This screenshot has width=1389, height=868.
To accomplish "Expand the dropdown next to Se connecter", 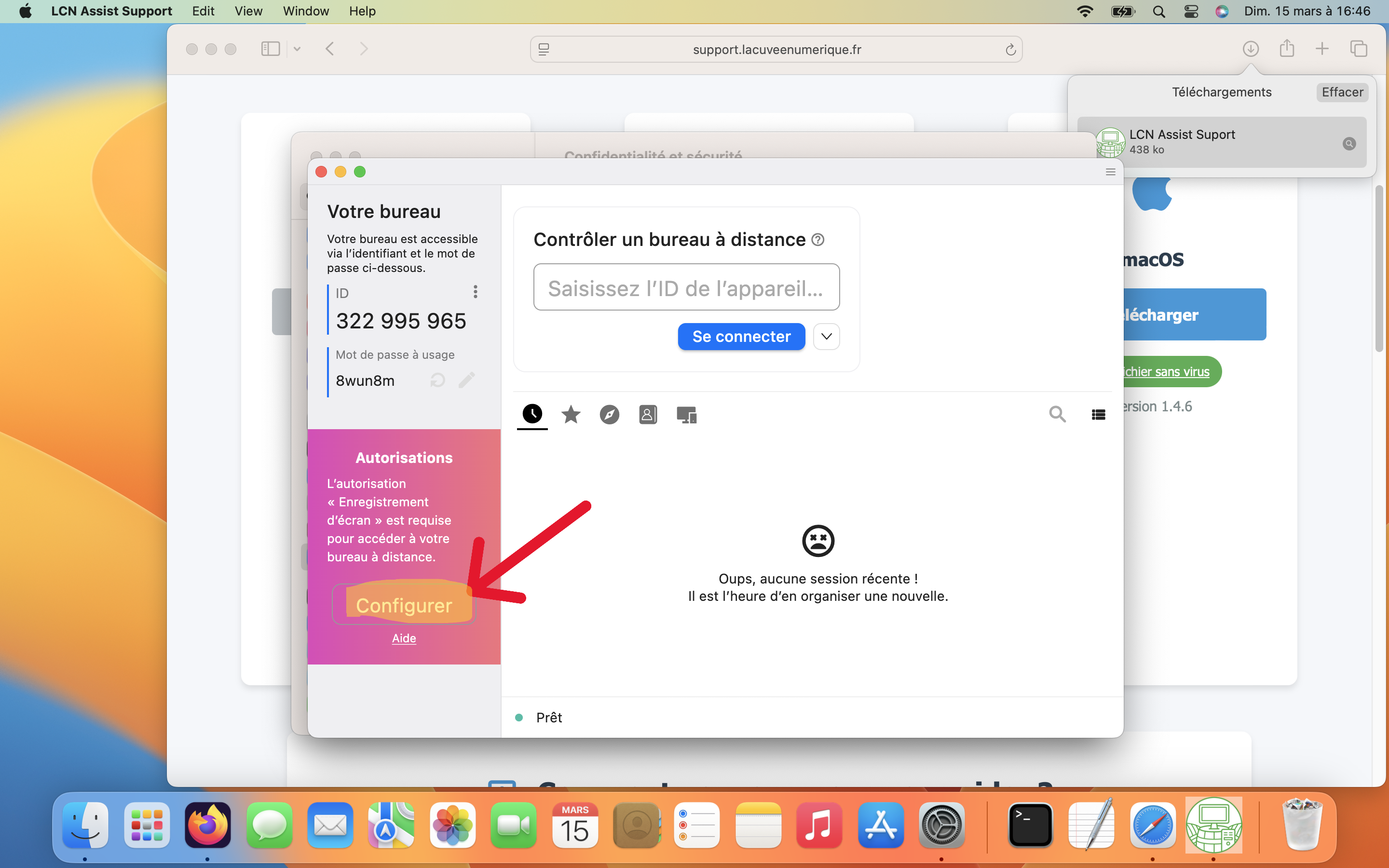I will pyautogui.click(x=827, y=337).
